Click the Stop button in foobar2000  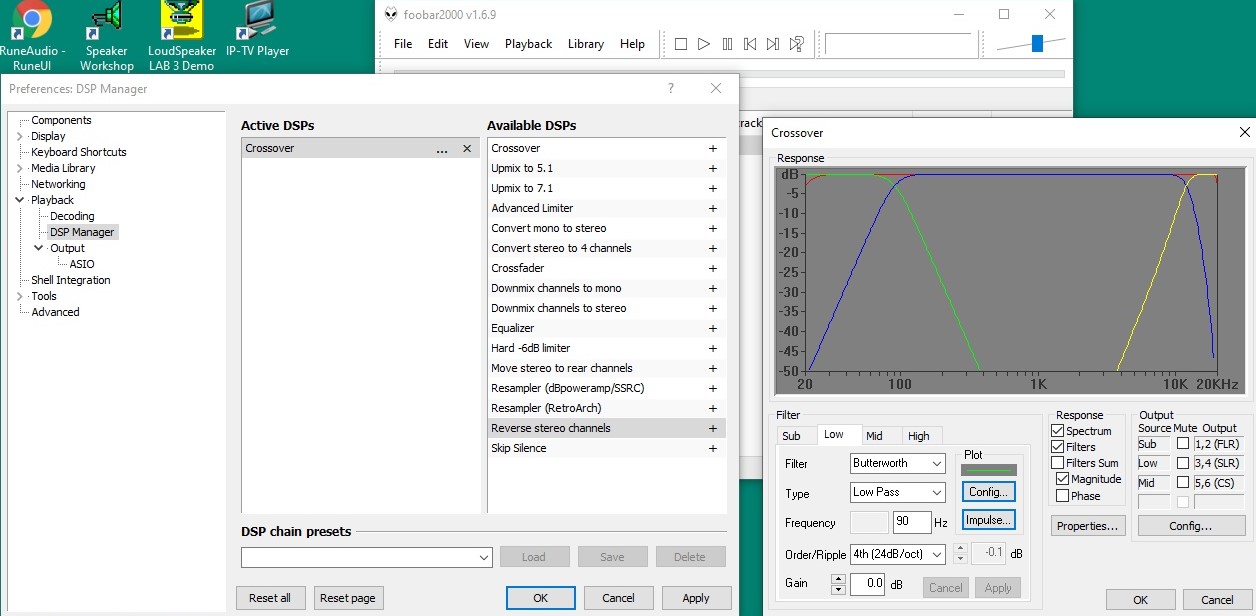(681, 44)
